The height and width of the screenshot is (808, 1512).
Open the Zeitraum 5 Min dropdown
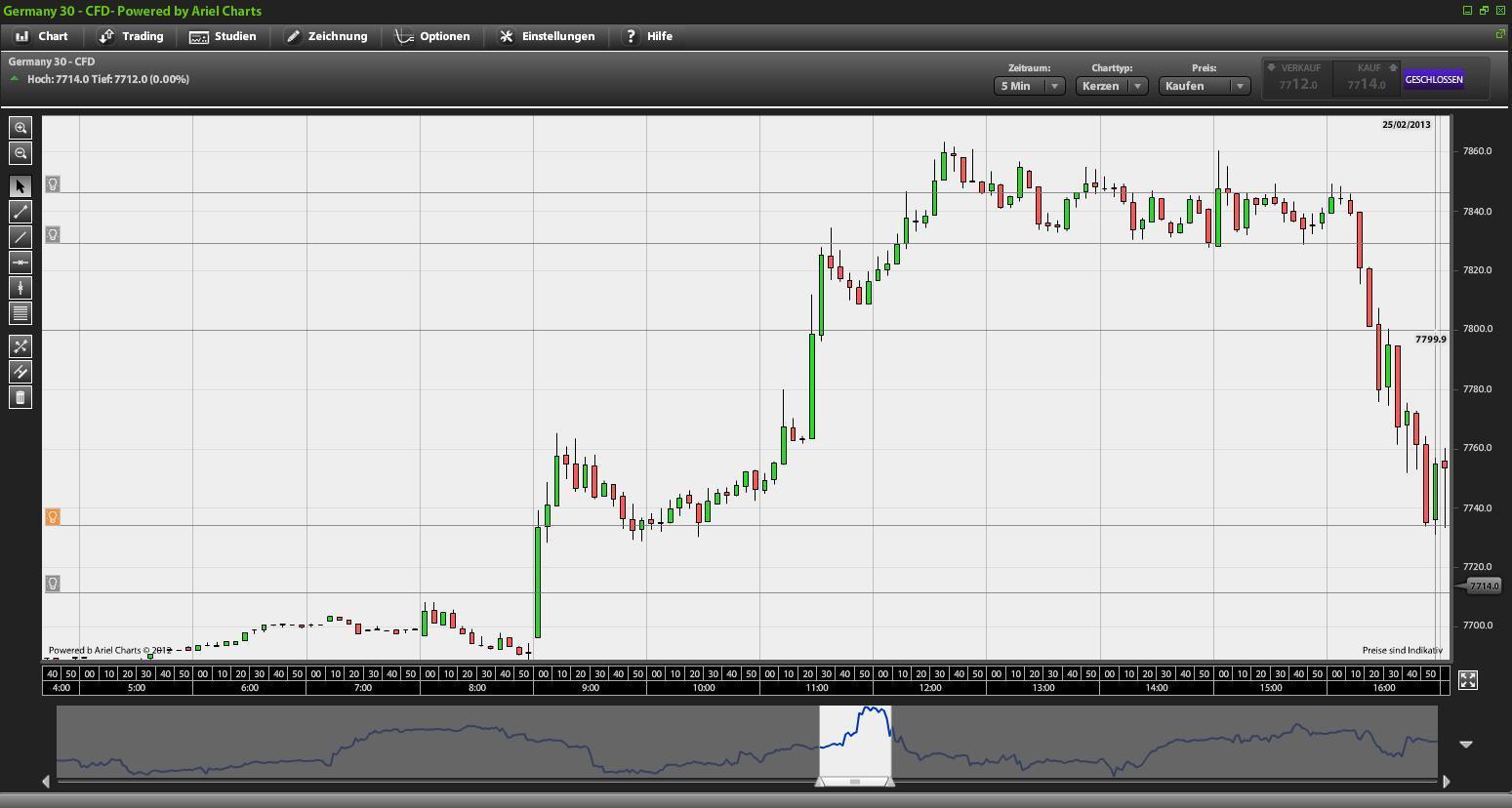1029,86
